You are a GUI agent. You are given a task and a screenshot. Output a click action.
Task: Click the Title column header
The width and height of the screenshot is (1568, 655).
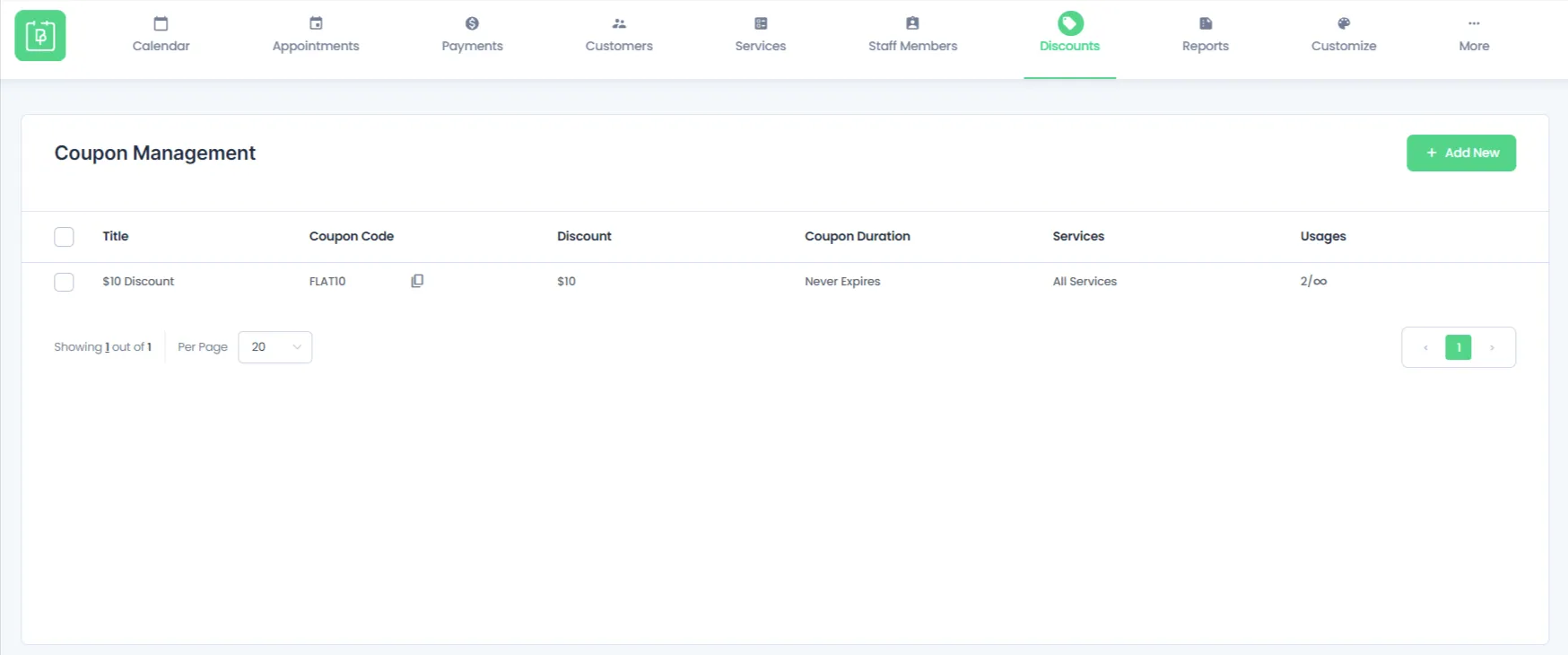(116, 236)
